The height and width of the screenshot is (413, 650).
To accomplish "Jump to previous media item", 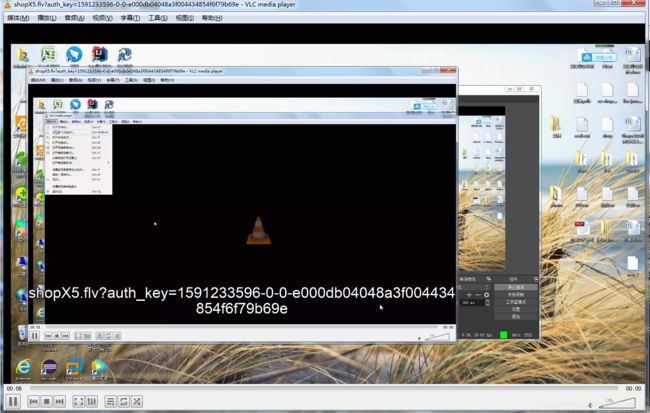I will point(34,401).
